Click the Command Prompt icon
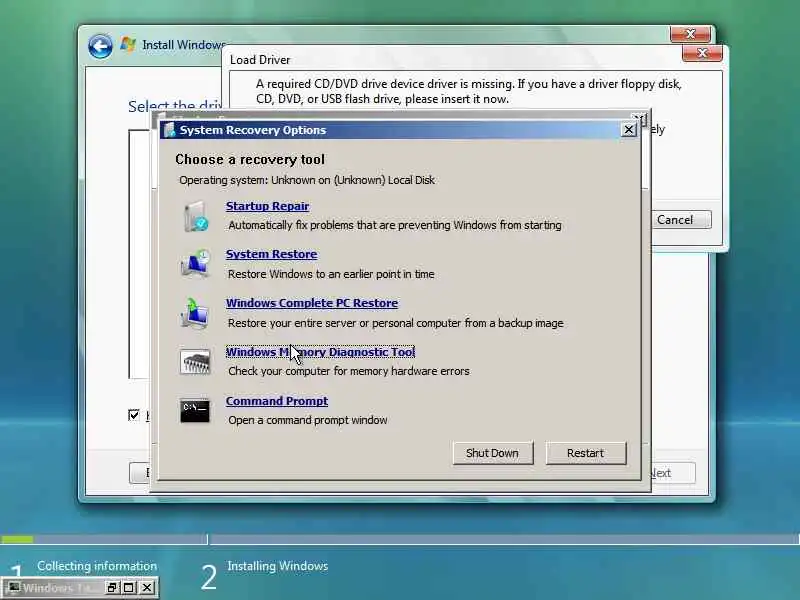 pos(195,410)
